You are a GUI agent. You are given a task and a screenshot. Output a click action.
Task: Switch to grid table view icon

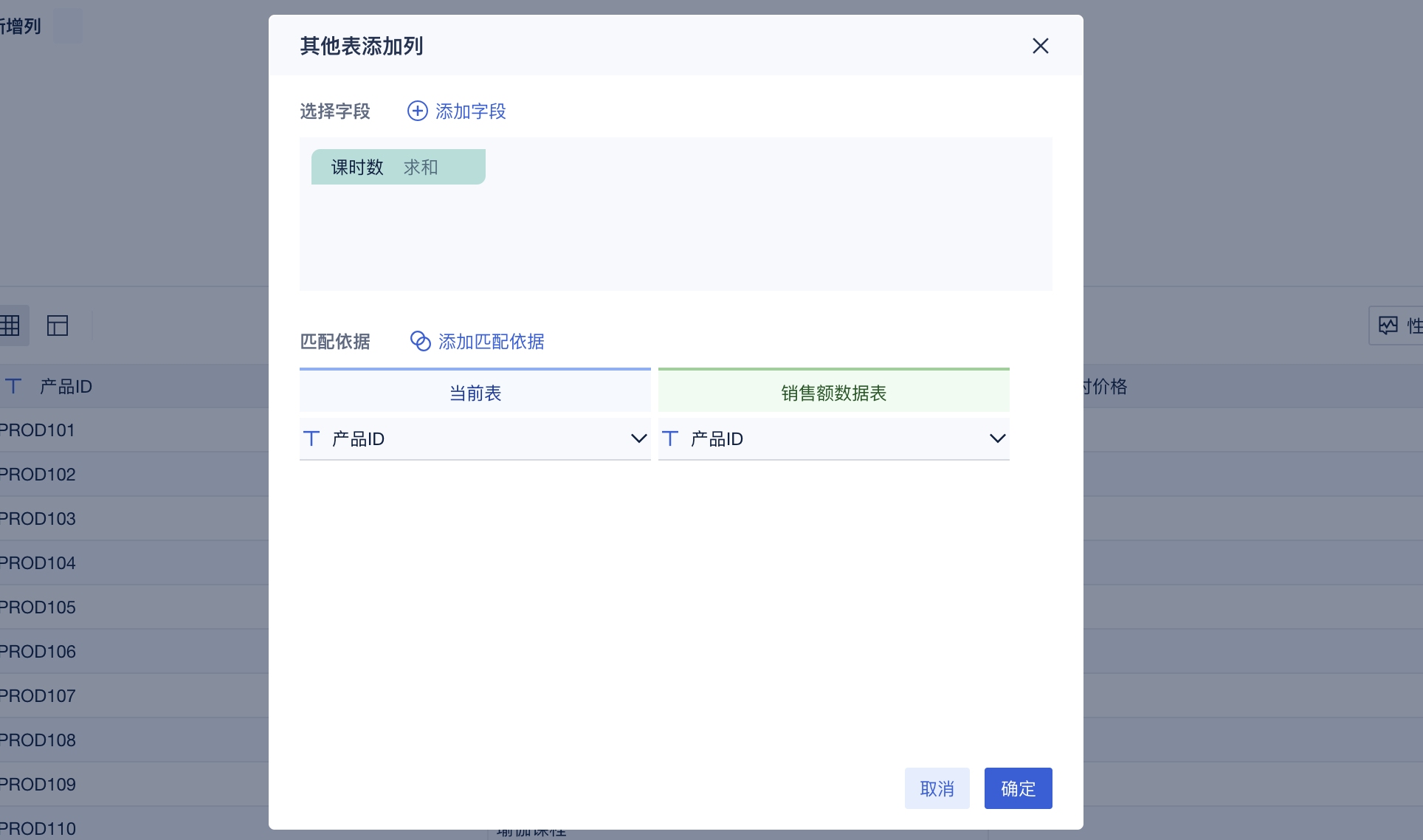pos(10,326)
